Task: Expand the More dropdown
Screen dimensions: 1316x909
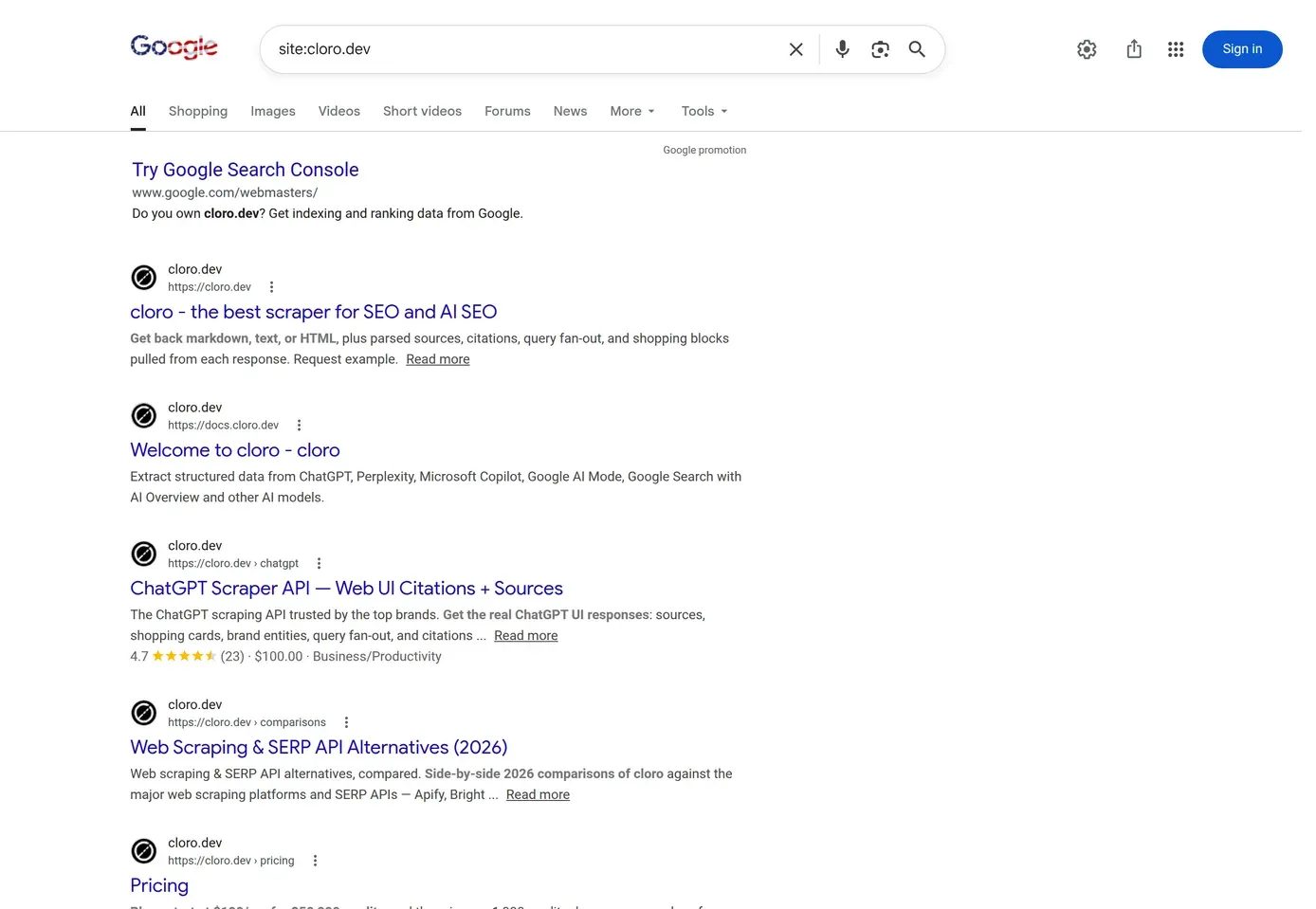Action: click(632, 111)
